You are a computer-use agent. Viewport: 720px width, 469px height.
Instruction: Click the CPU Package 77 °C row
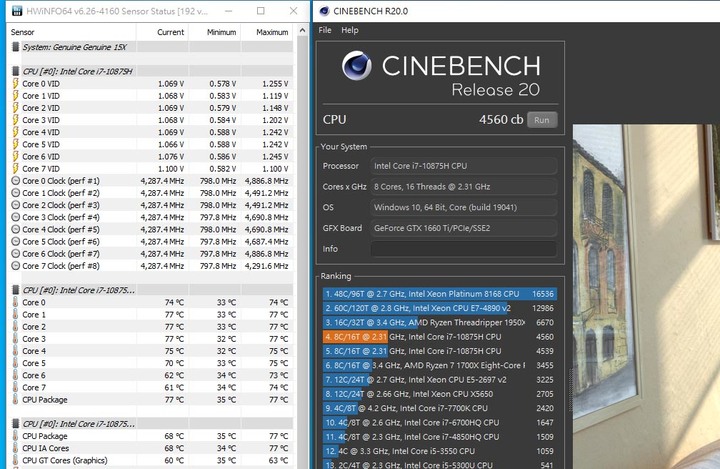(x=151, y=400)
